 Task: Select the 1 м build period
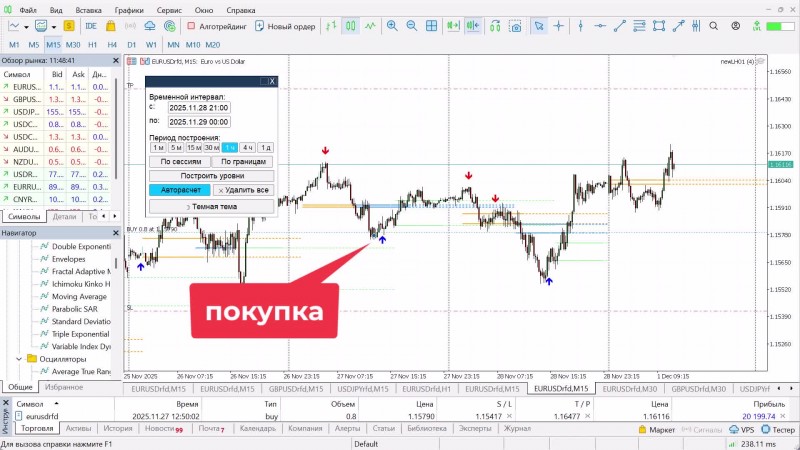158,147
